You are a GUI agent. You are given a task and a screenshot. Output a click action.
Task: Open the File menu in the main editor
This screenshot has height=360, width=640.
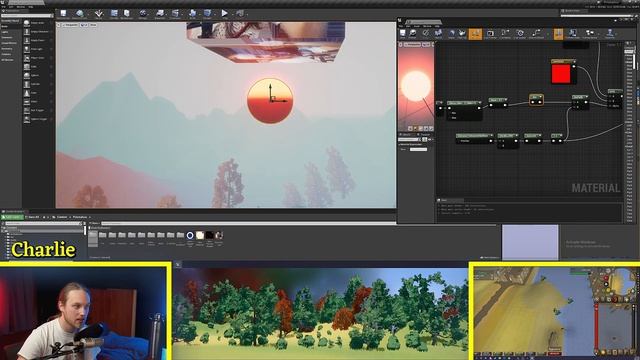3,7
